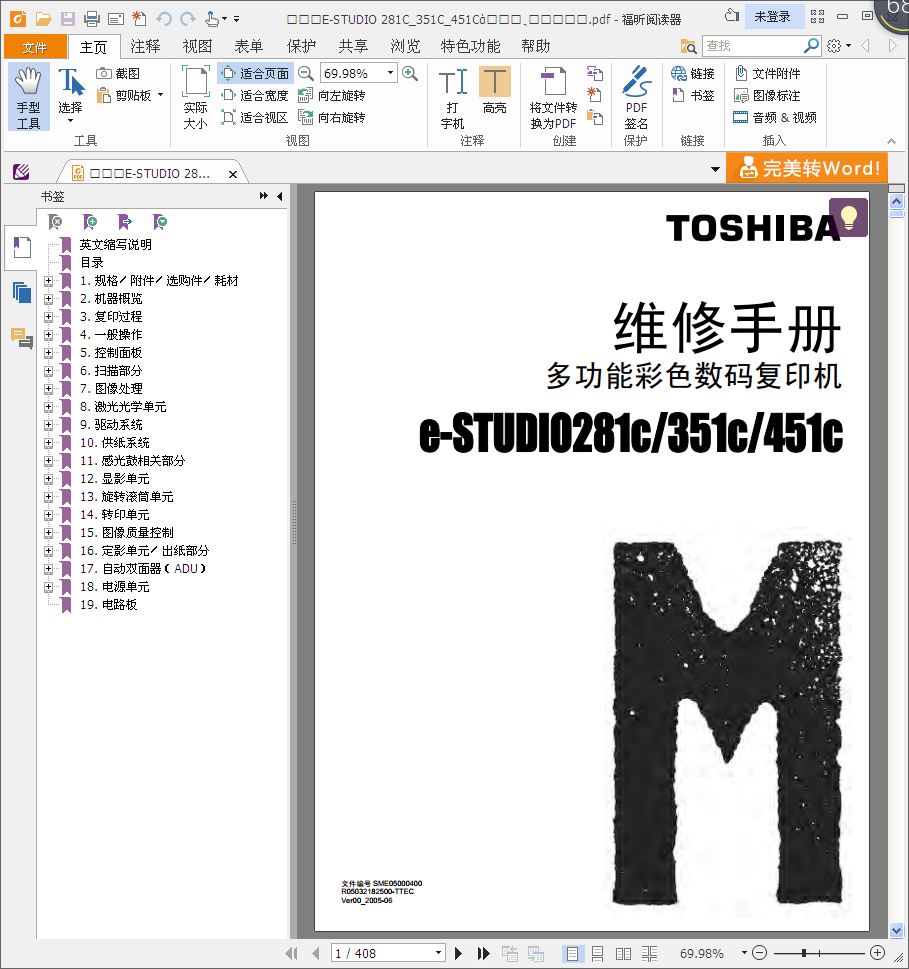The height and width of the screenshot is (969, 909).
Task: Click the Print icon in the quick access toolbar
Action: [x=91, y=19]
